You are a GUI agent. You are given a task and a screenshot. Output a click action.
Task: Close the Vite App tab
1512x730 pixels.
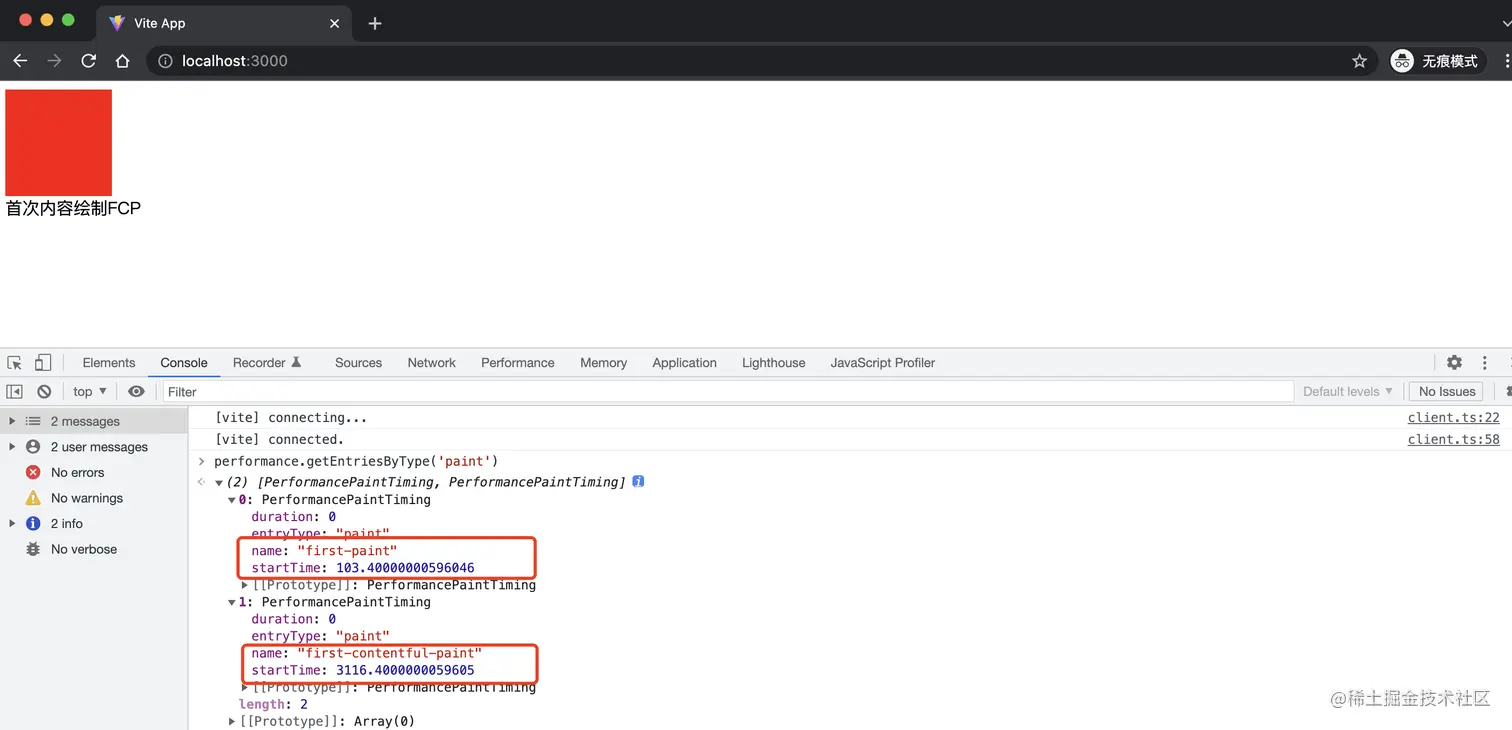pos(335,23)
